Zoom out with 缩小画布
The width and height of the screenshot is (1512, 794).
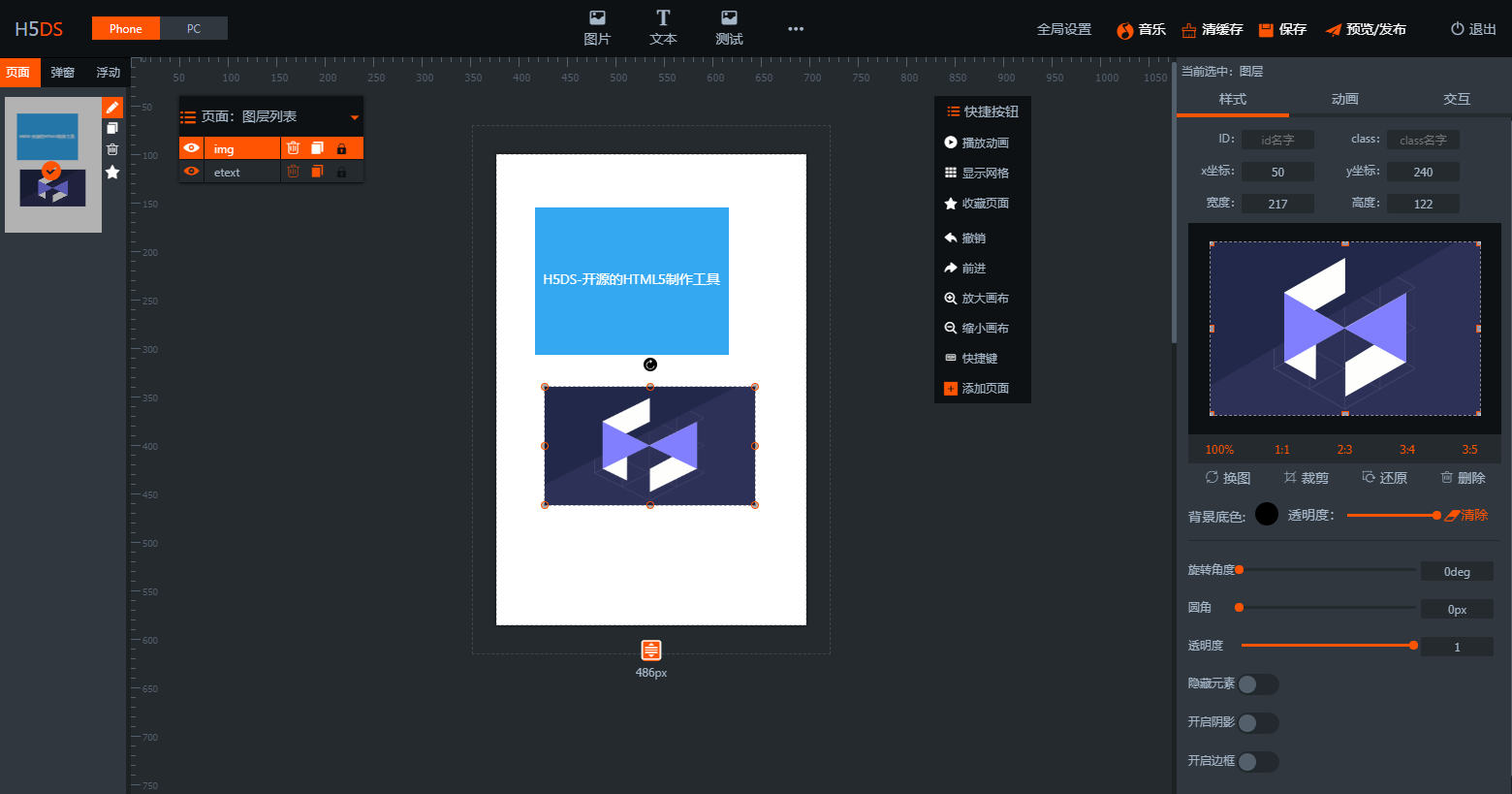[x=977, y=328]
